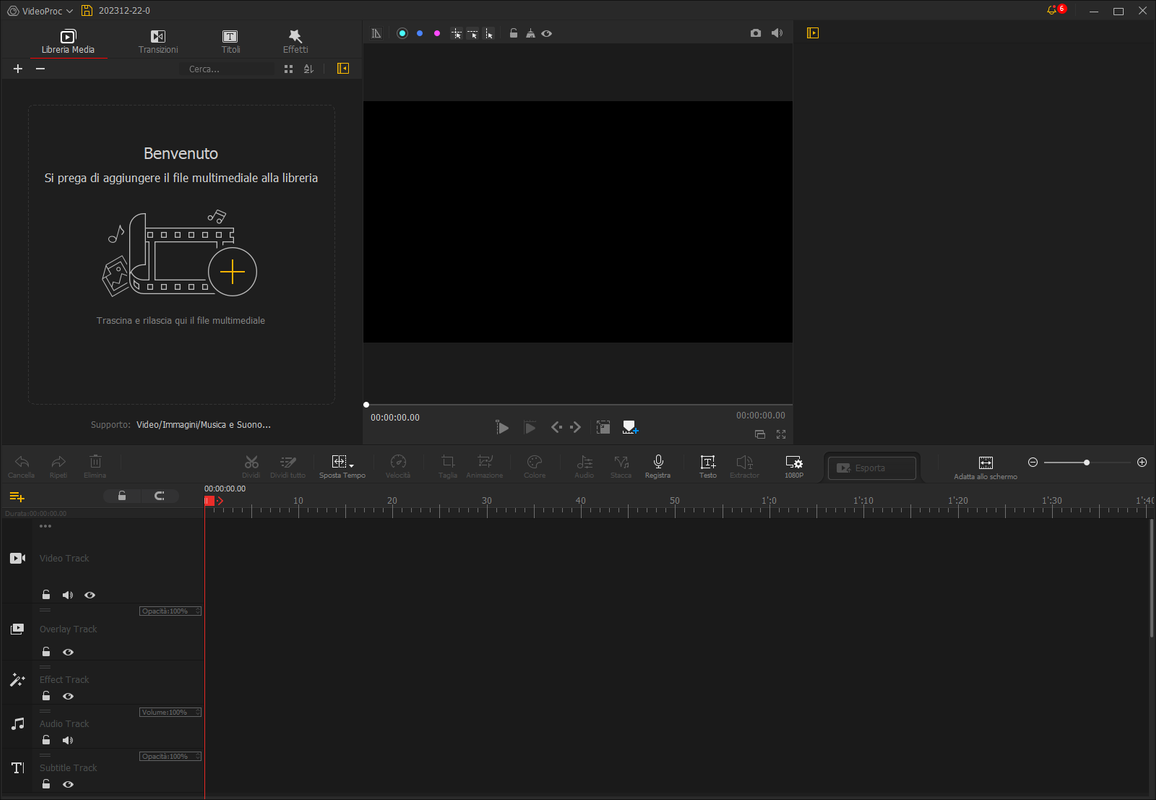Toggle the magnet snapping button above tracks
Screen dimensions: 1156x800
coord(159,496)
